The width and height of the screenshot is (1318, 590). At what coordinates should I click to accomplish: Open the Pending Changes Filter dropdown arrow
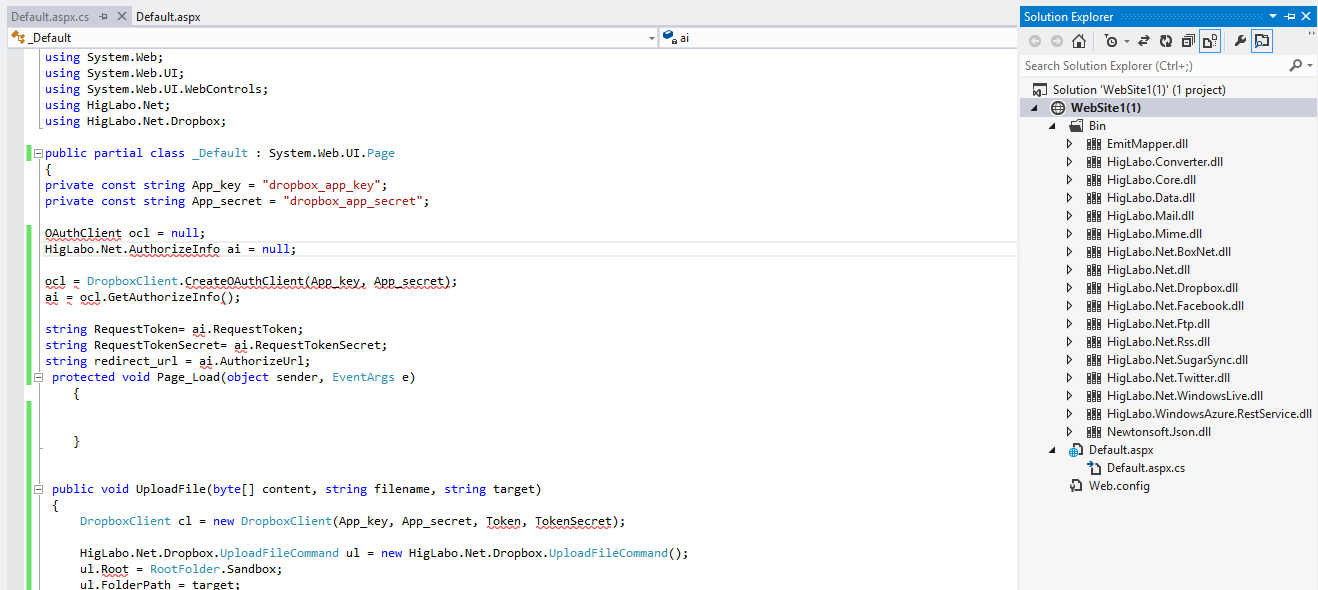click(x=1126, y=41)
